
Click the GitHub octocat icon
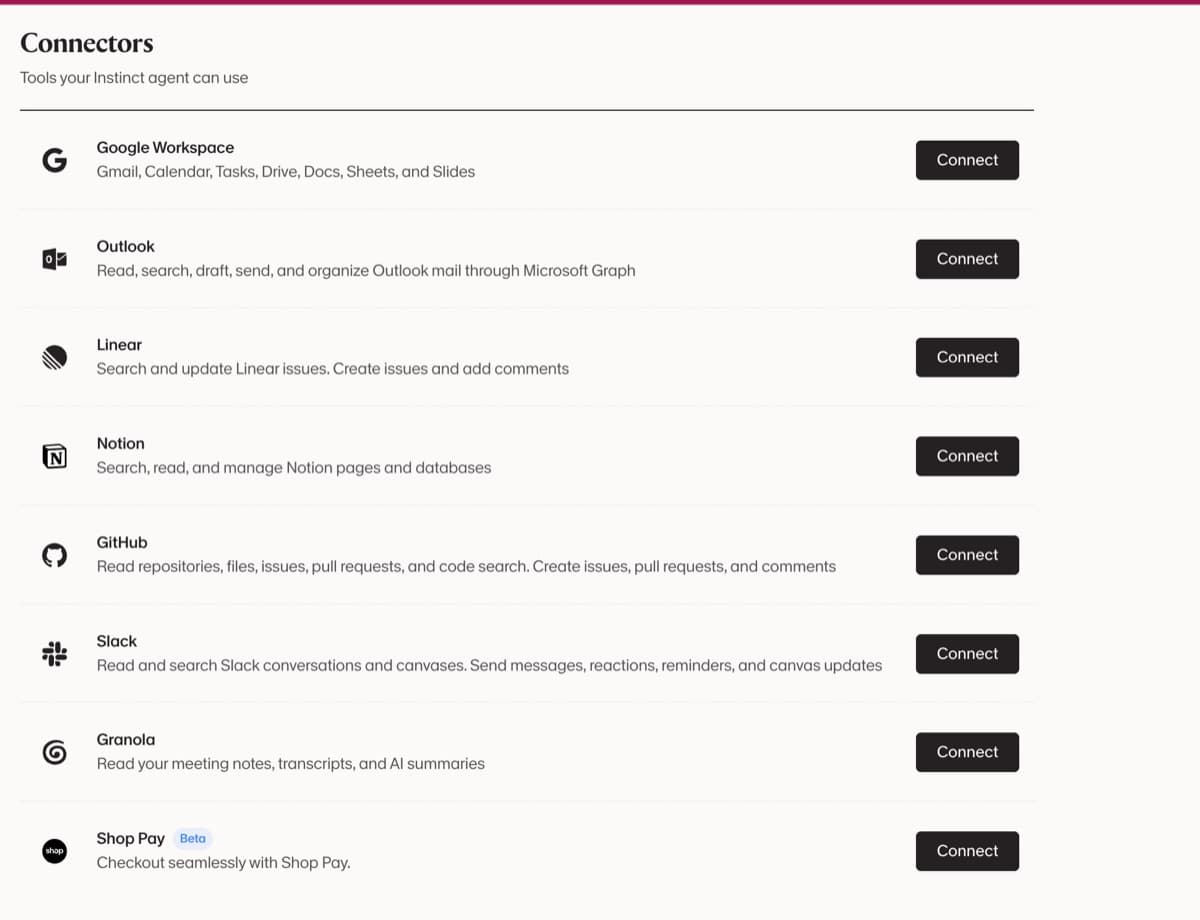pyautogui.click(x=54, y=555)
